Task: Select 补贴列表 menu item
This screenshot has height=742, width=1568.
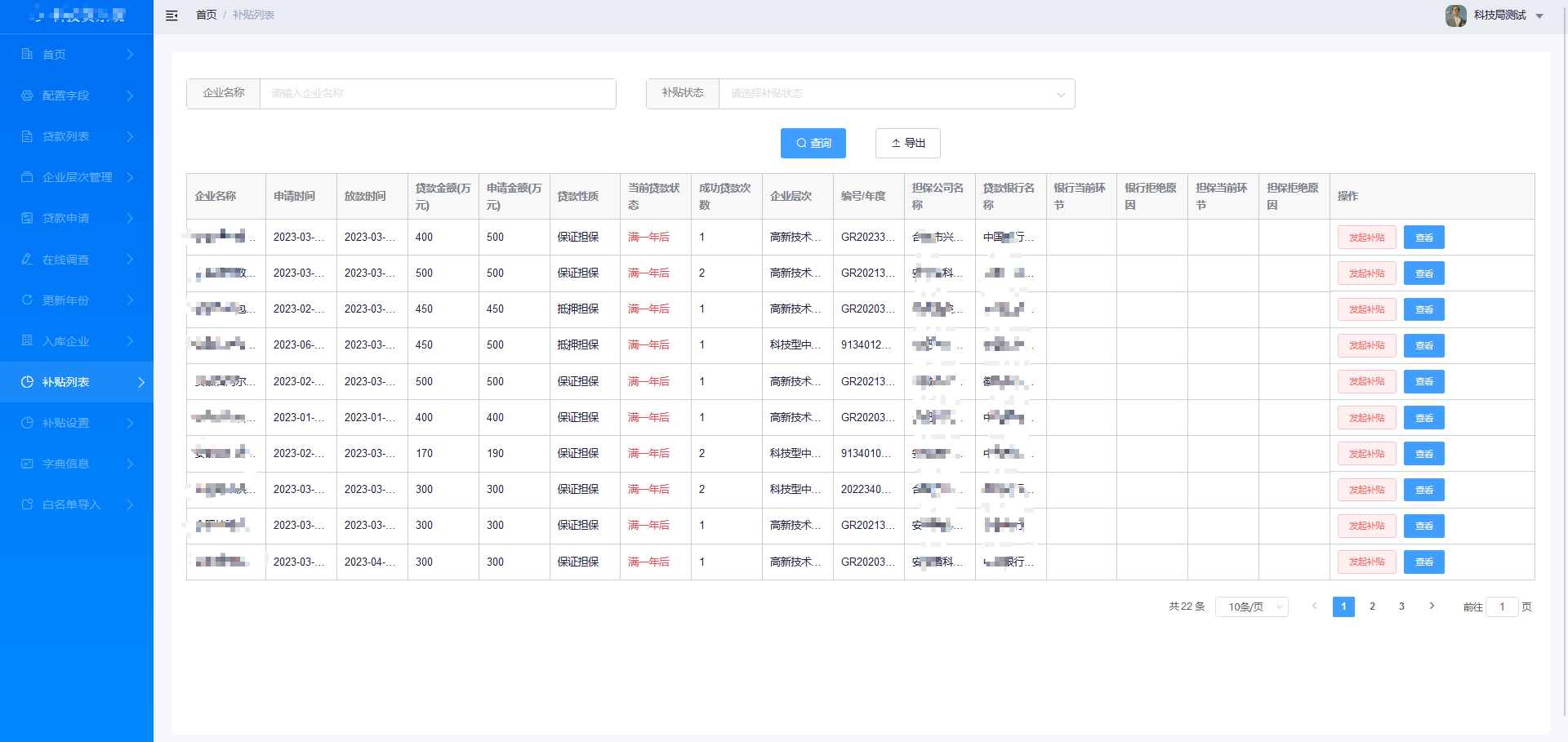Action: coord(77,382)
